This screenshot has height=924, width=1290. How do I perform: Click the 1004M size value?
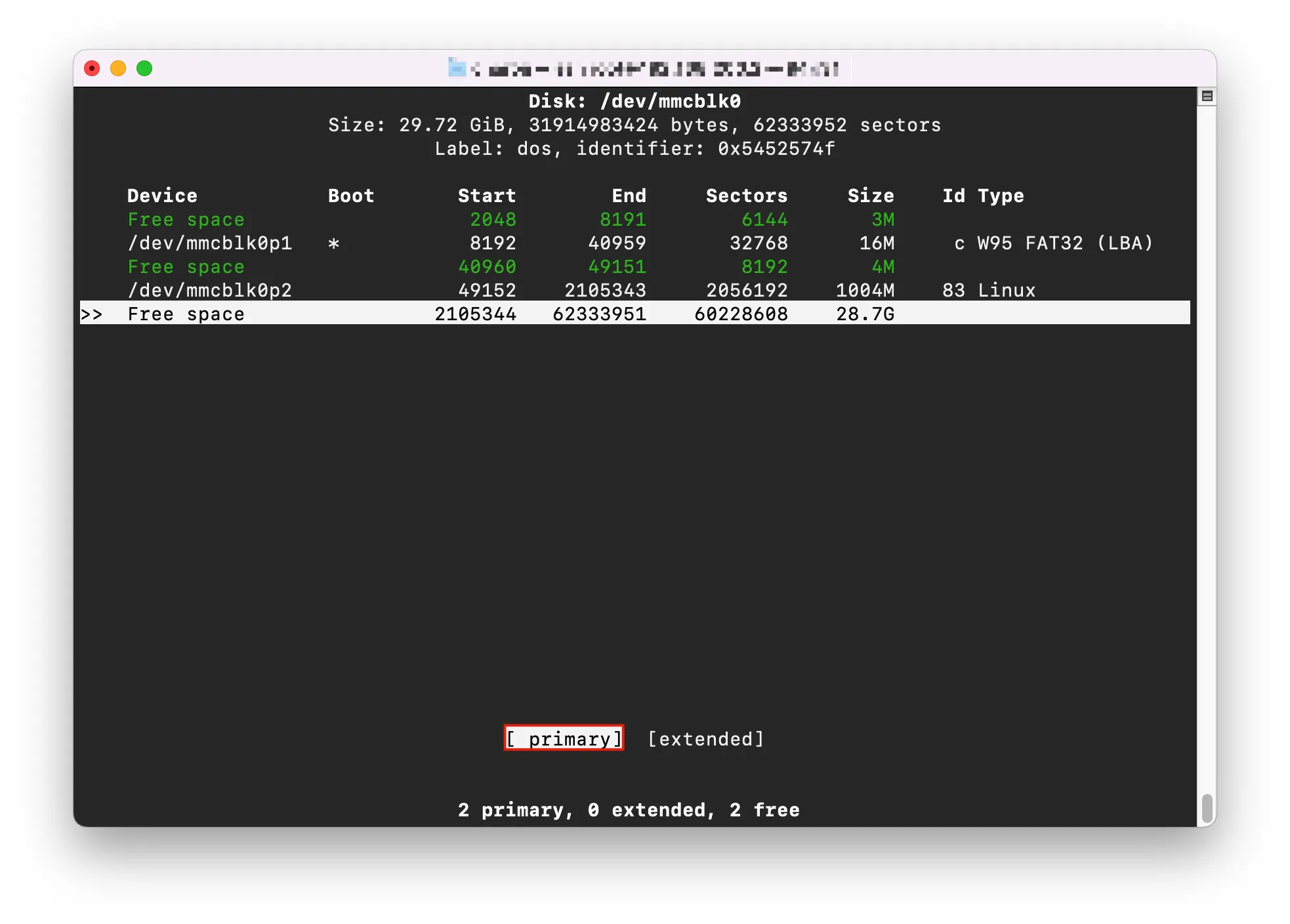point(865,290)
